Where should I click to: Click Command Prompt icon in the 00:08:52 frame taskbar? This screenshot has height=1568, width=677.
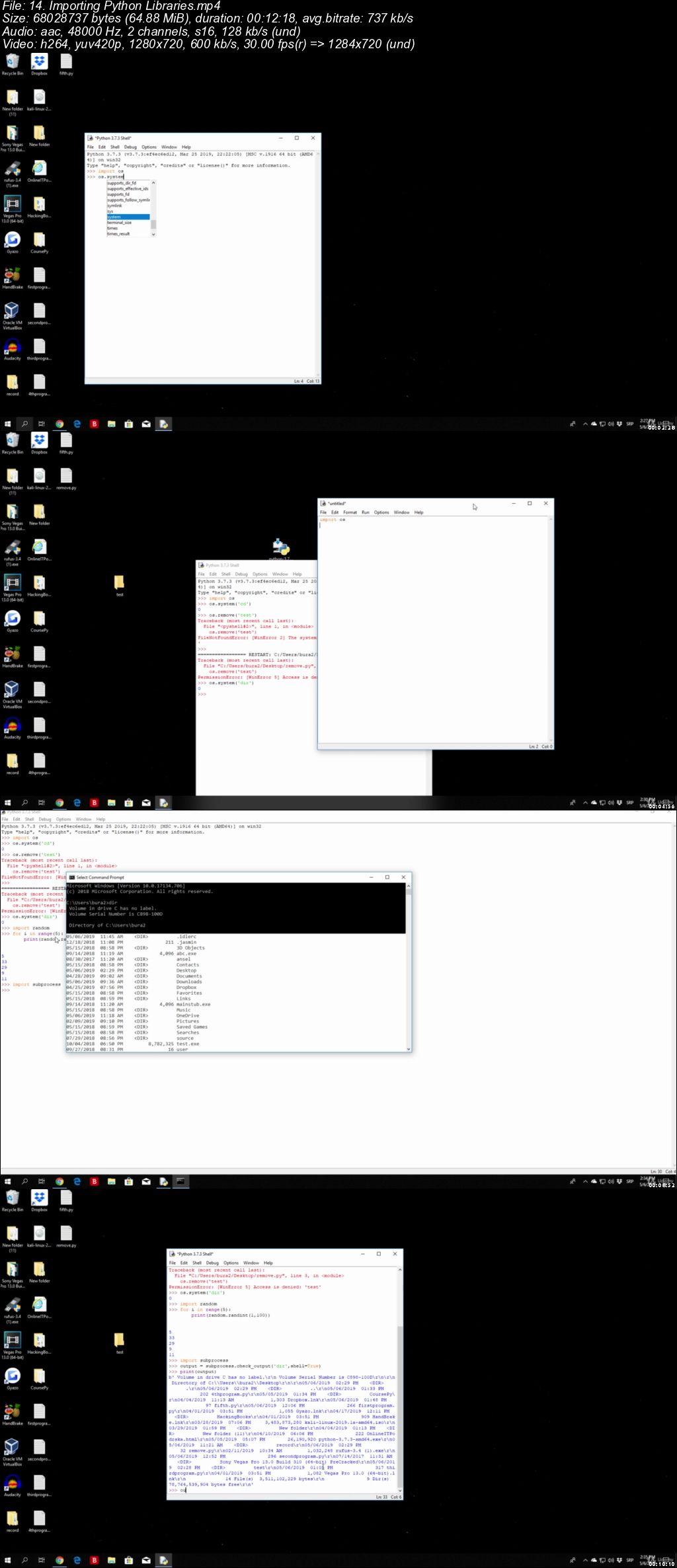180,1181
